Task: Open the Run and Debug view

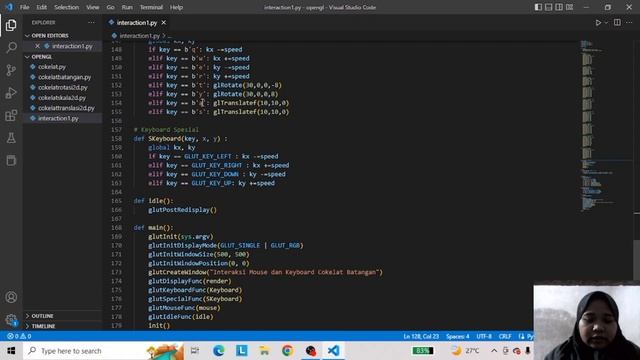Action: (x=11, y=93)
